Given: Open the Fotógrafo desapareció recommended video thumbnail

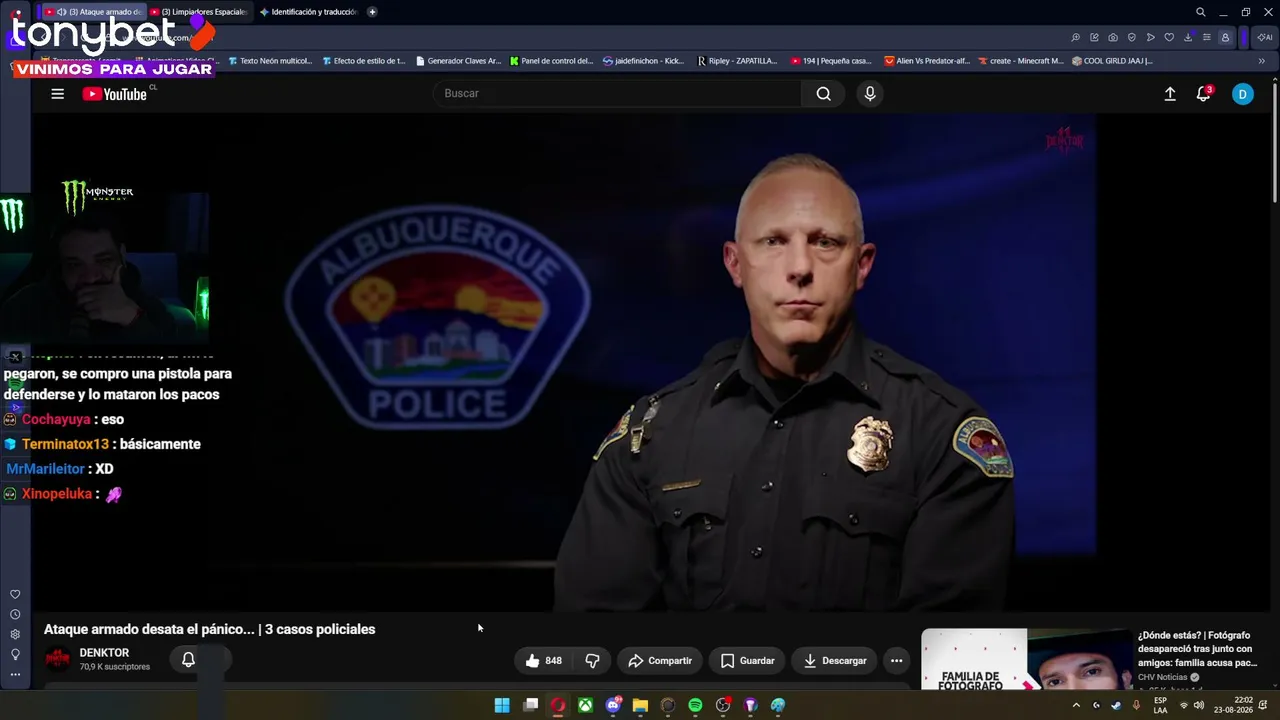Looking at the screenshot, I should coord(1027,659).
